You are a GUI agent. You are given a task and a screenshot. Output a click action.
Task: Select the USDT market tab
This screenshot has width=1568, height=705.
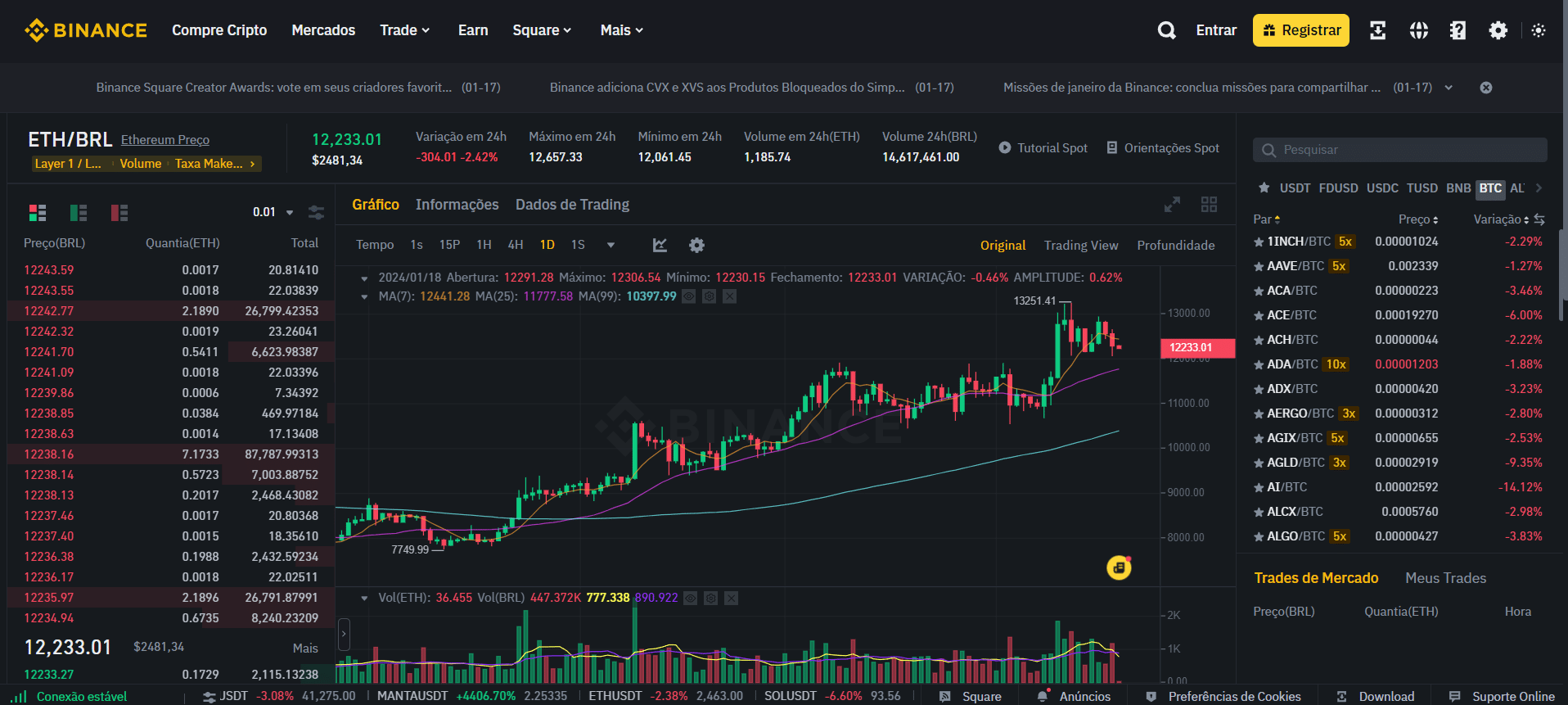pyautogui.click(x=1295, y=188)
